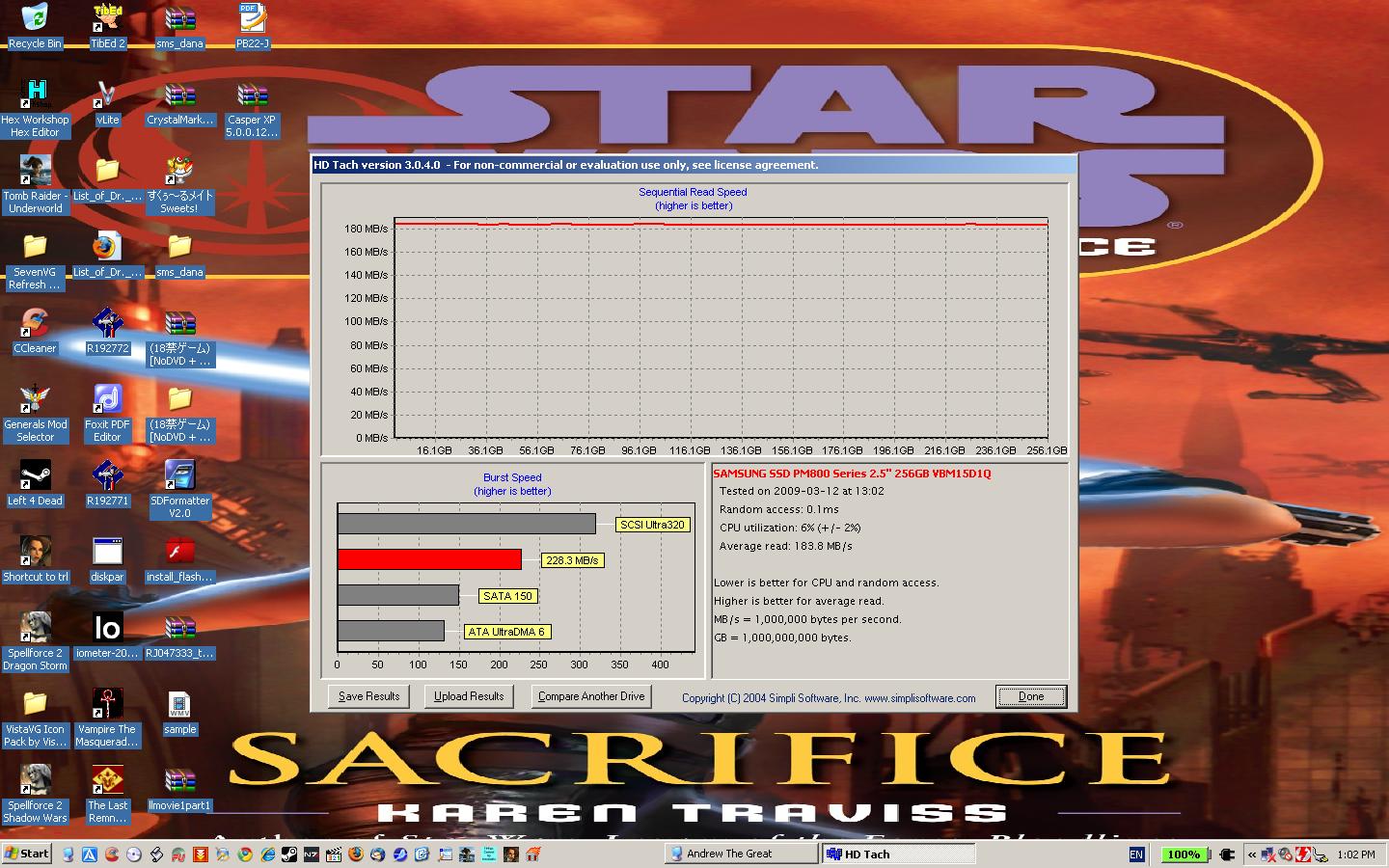The height and width of the screenshot is (868, 1389).
Task: Click the SAMSUNG SSD PM800 drive title
Action: [x=852, y=474]
